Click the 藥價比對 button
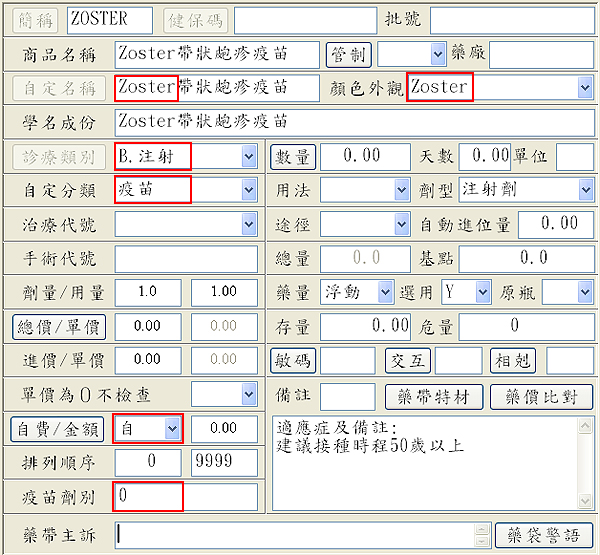 click(x=542, y=395)
